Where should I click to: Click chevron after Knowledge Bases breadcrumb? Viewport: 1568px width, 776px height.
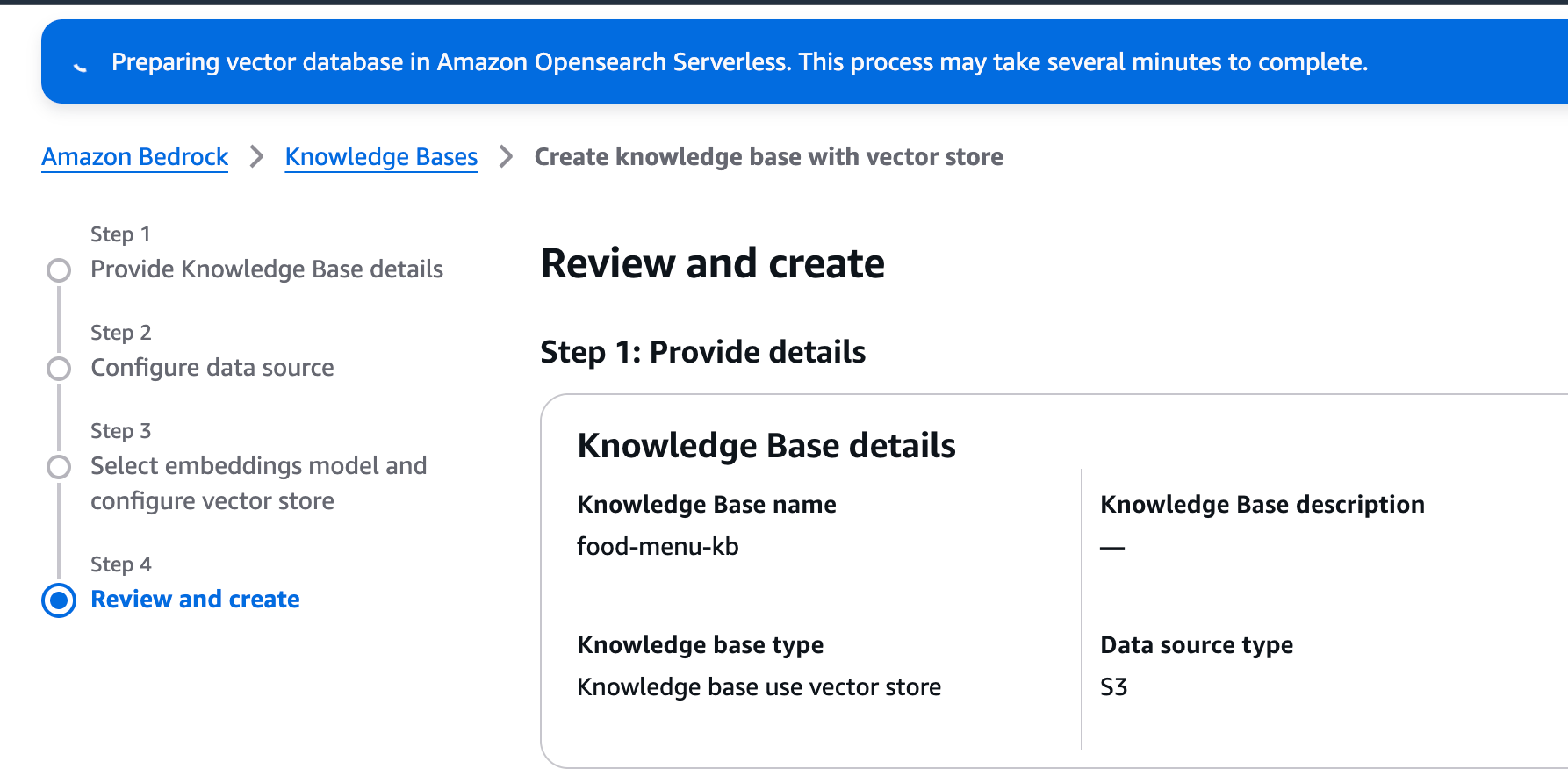point(506,157)
